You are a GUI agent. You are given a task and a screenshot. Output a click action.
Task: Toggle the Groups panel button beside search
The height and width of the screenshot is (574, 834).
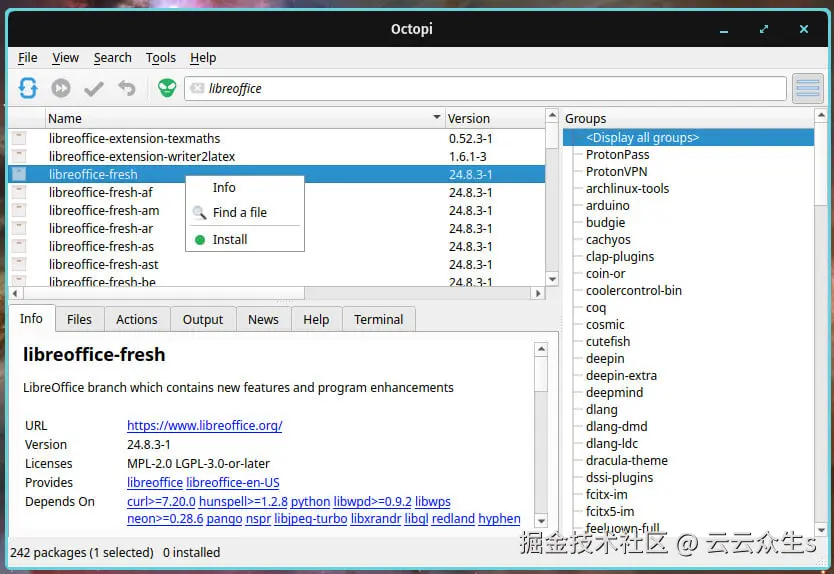(807, 88)
